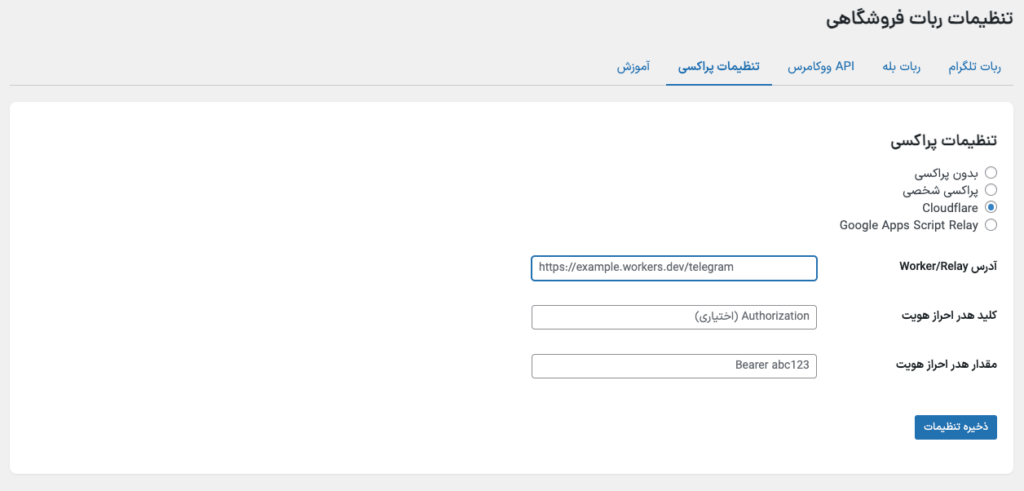The width and height of the screenshot is (1024, 491).
Task: Enable the Google Apps Script Relay radio
Action: tap(991, 225)
